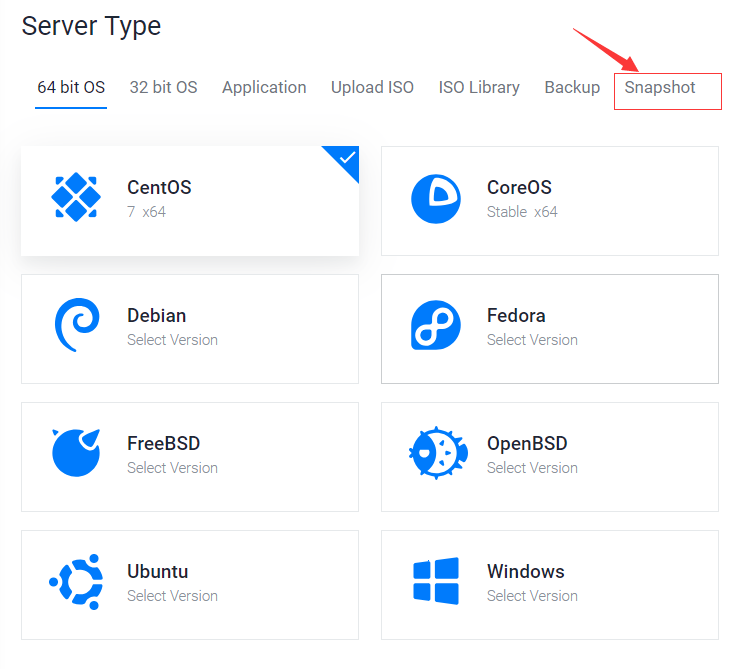
Task: Click the CoreOS logo icon
Action: pos(436,199)
